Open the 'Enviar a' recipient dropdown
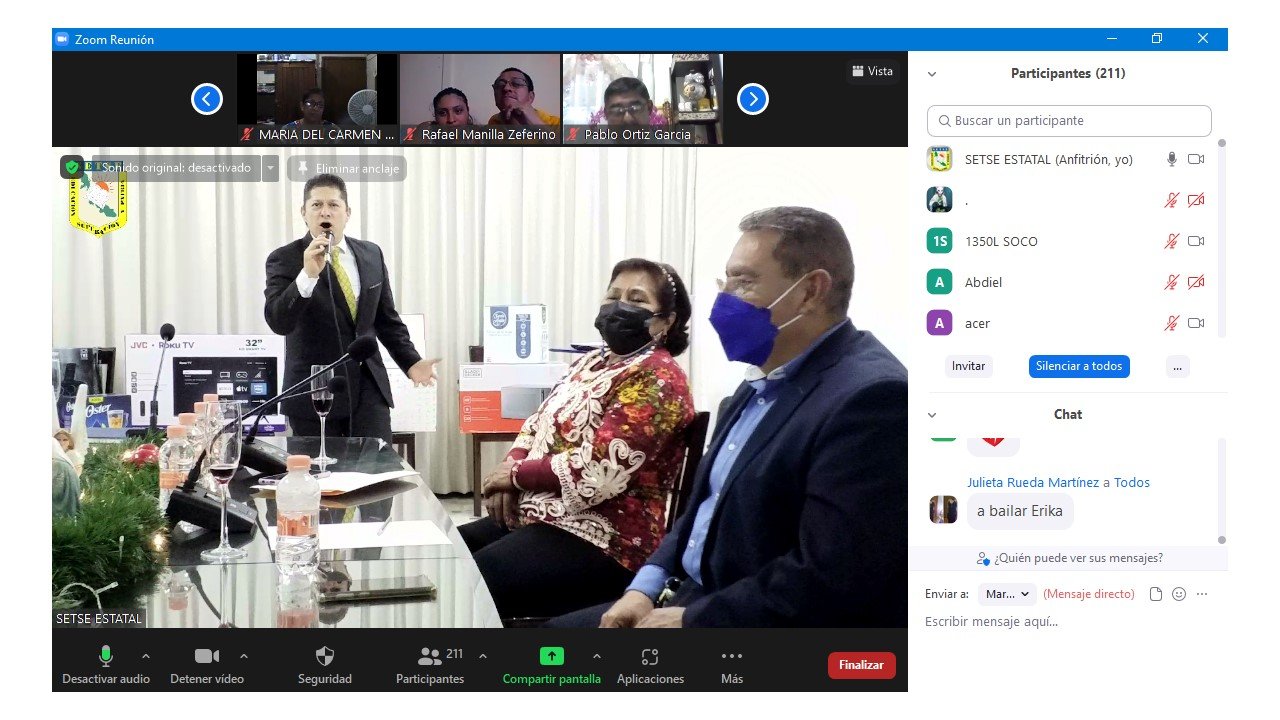 (x=1007, y=594)
